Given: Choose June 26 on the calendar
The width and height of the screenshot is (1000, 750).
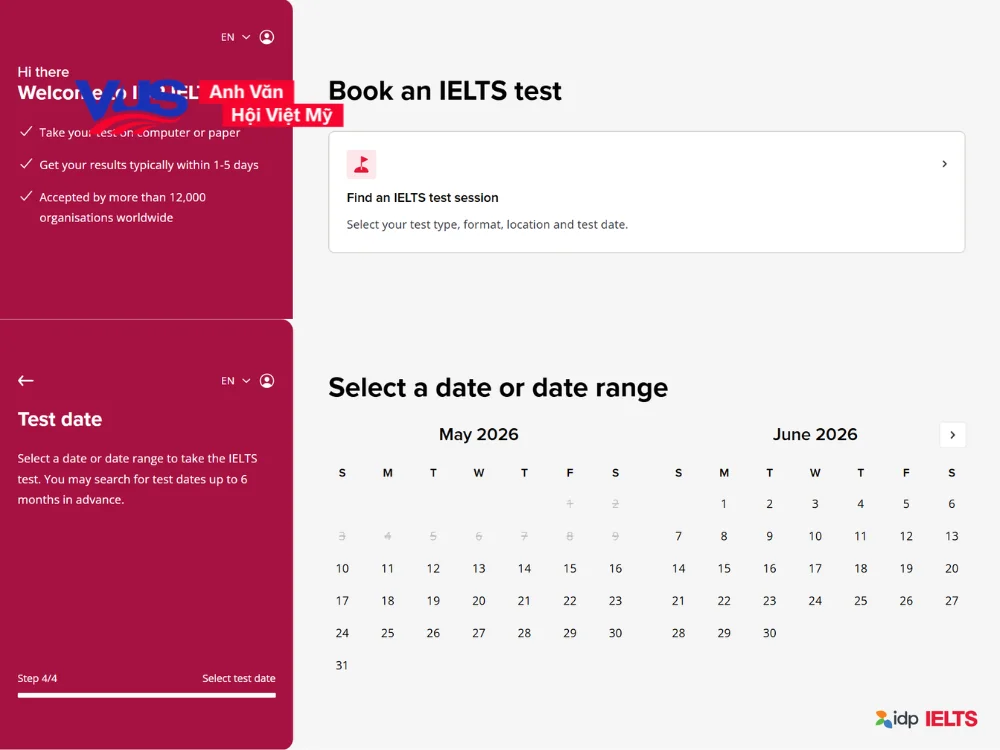Looking at the screenshot, I should tap(906, 601).
